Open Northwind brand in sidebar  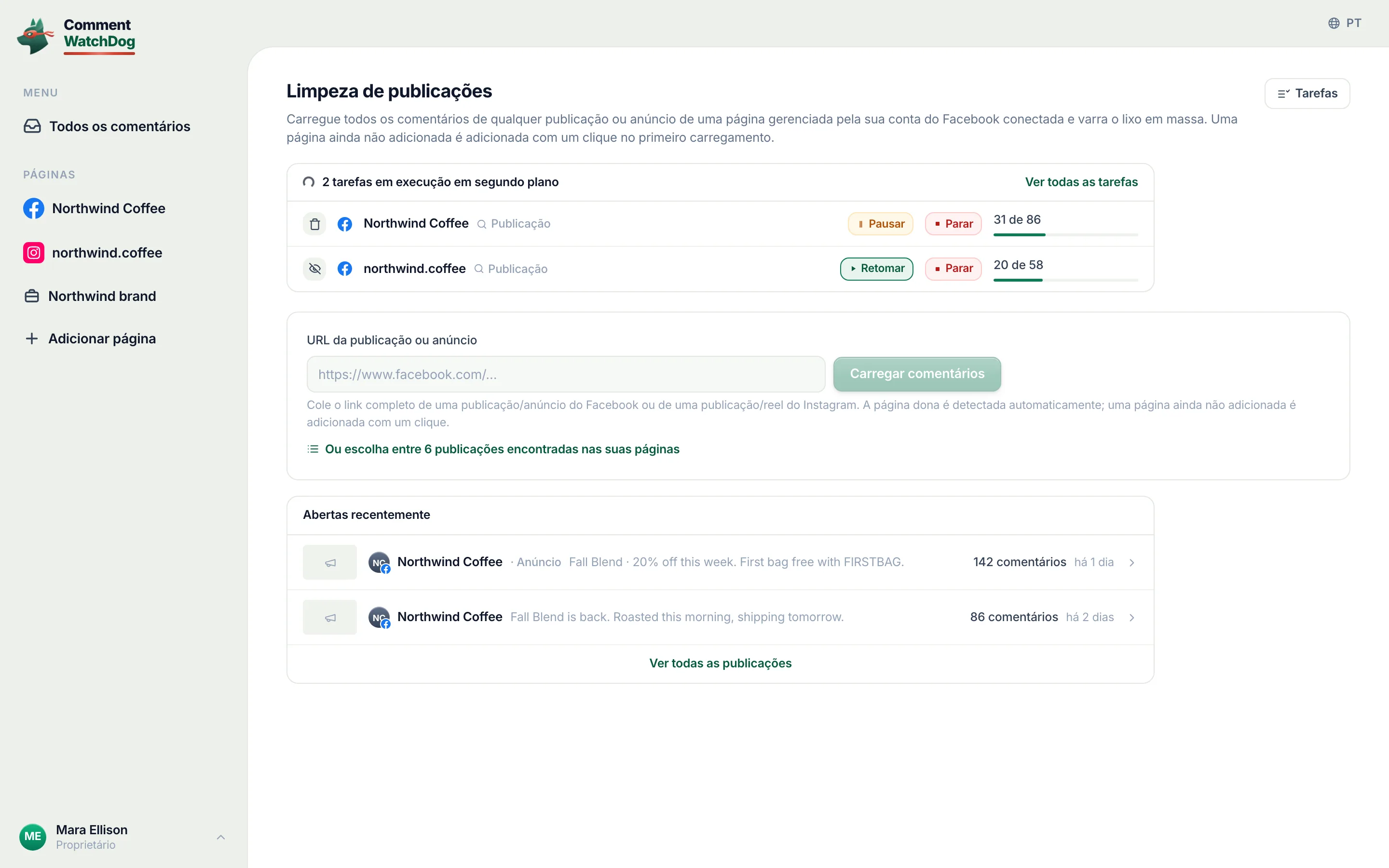point(90,296)
